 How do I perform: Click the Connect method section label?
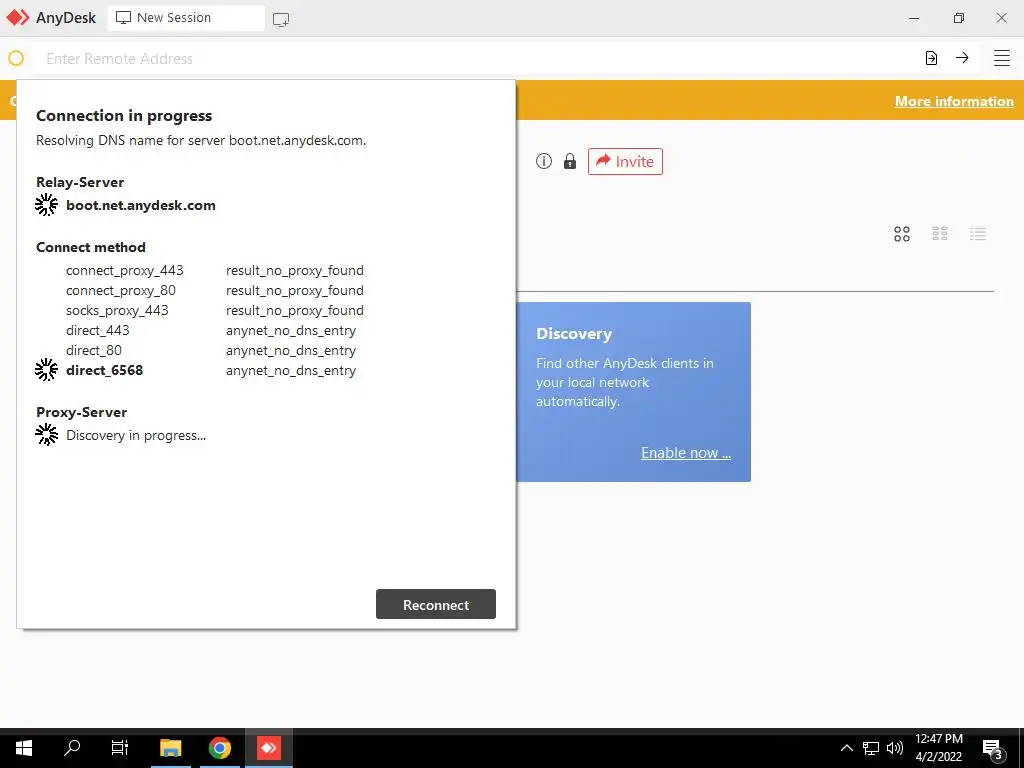click(91, 247)
